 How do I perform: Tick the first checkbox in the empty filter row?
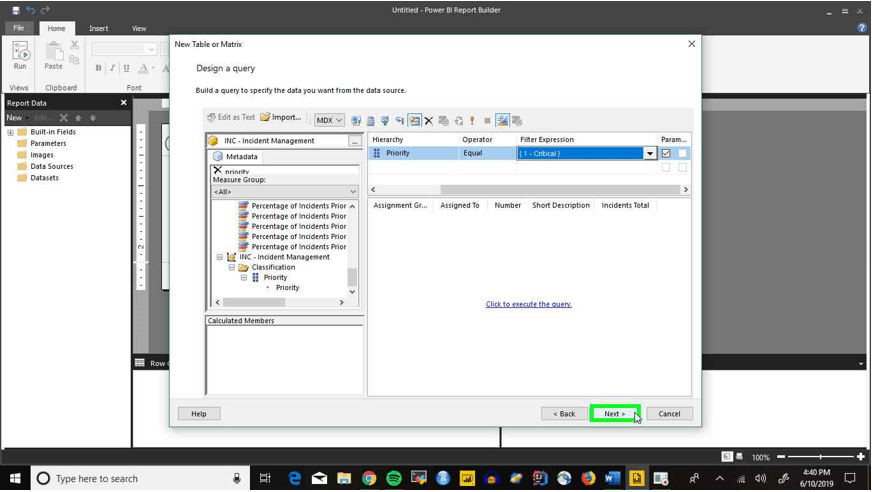point(666,167)
